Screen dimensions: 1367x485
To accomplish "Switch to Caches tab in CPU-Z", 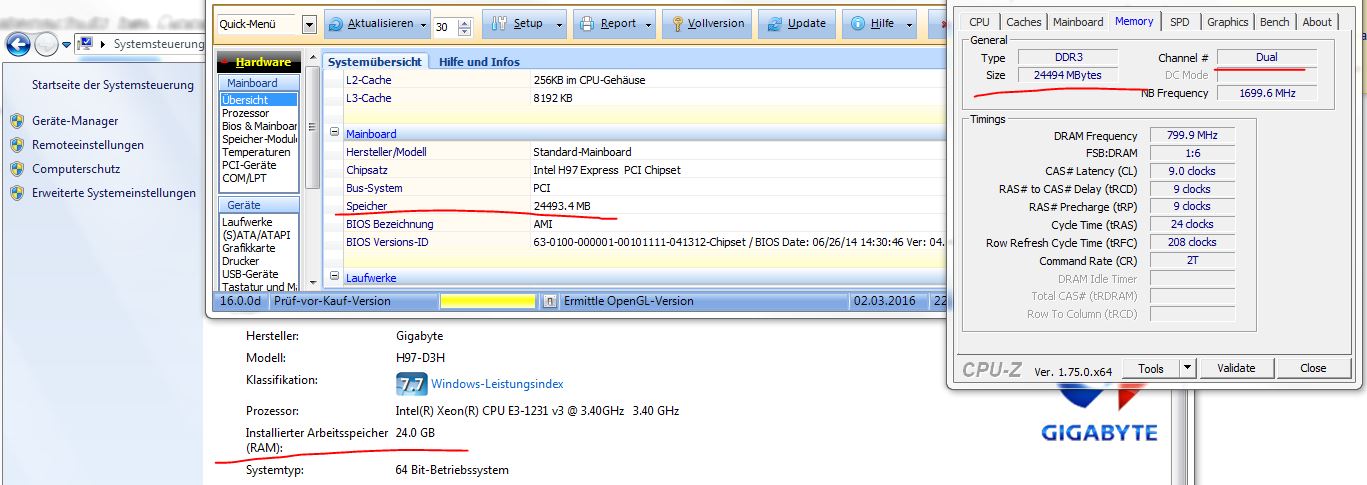I will [x=1023, y=22].
